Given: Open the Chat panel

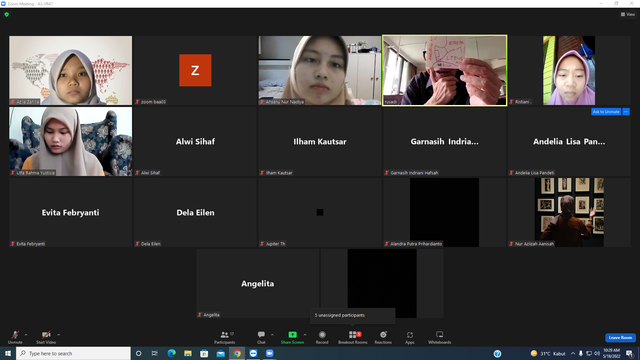Looking at the screenshot, I should [261, 337].
